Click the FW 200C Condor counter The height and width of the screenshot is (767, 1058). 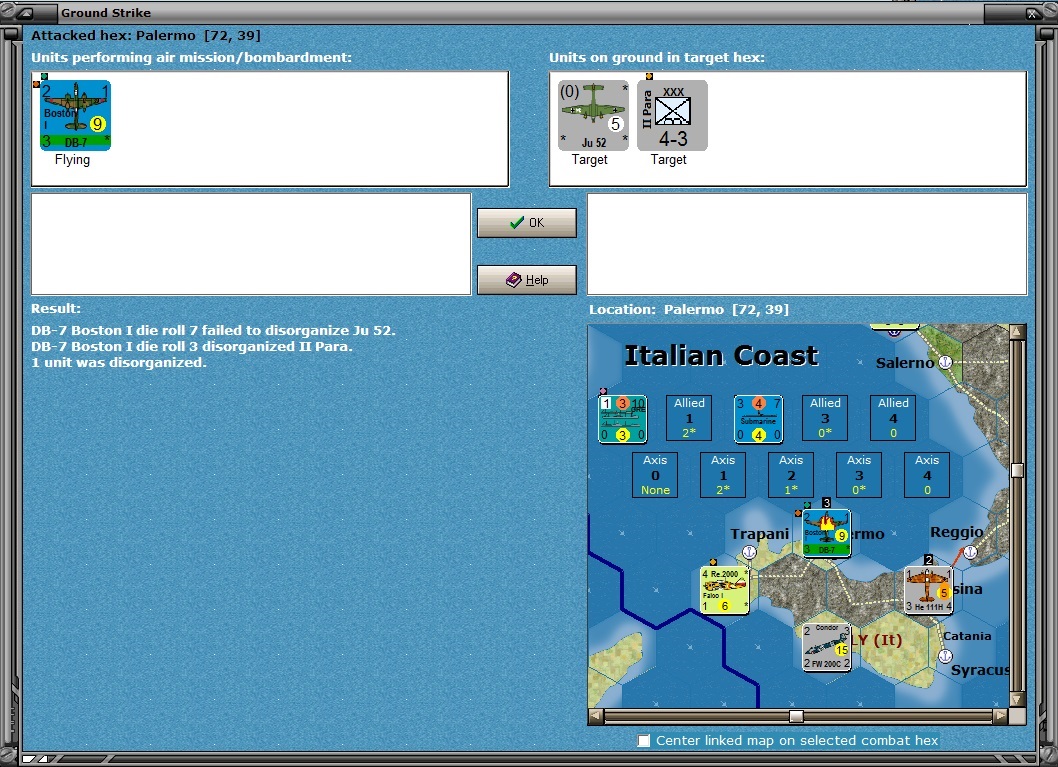827,647
